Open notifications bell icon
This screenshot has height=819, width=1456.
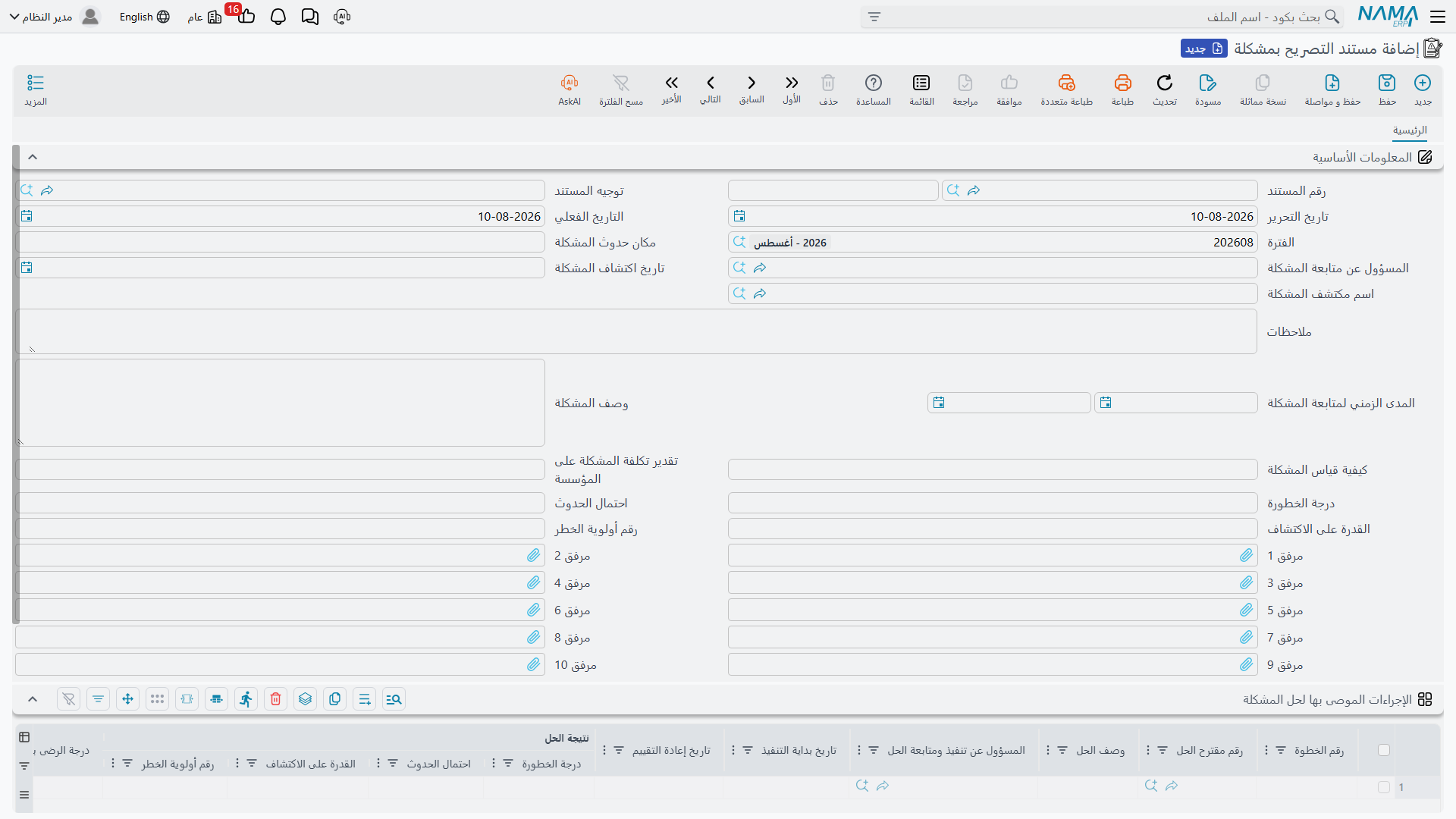[278, 17]
